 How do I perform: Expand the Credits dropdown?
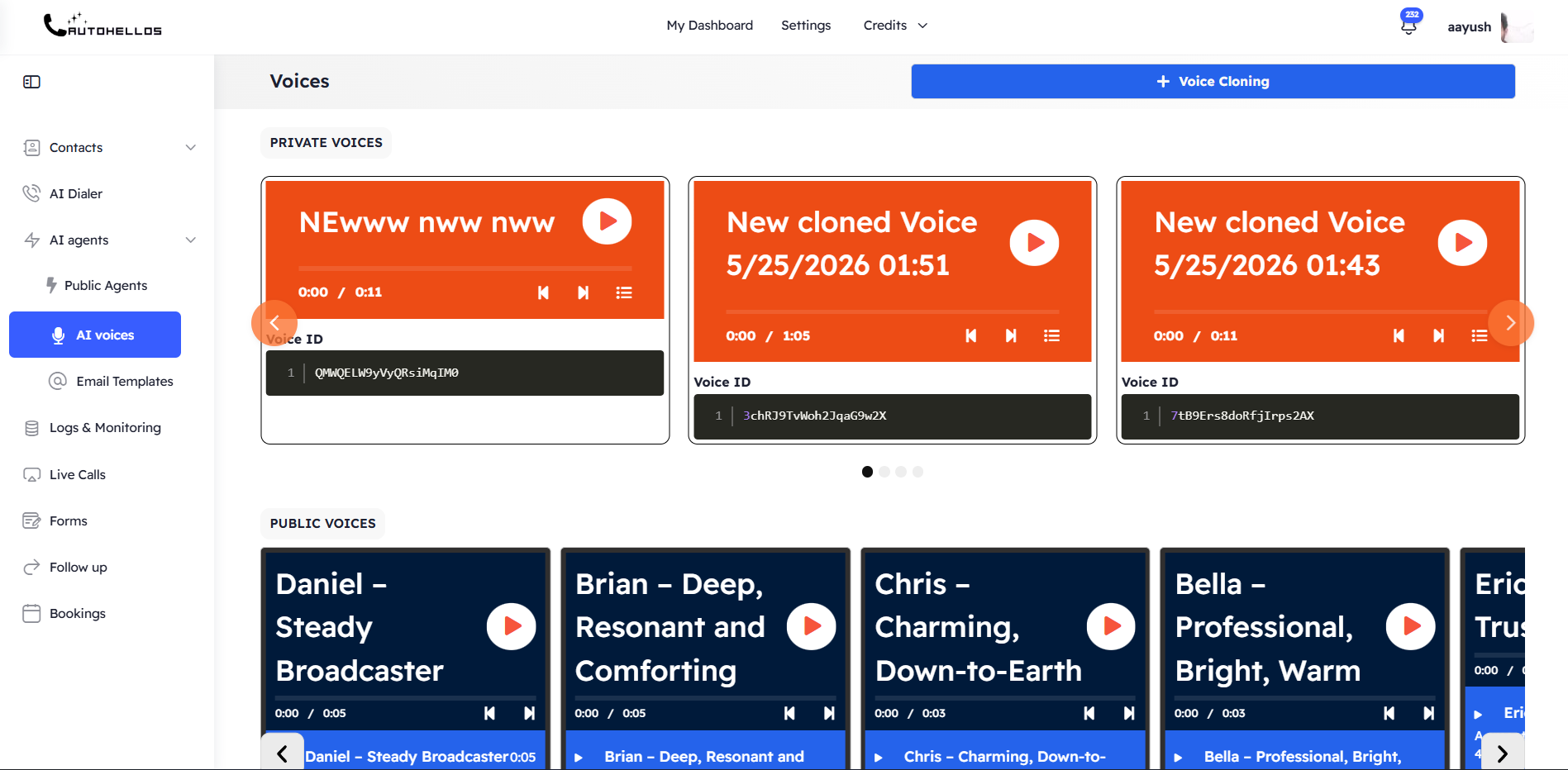point(895,26)
